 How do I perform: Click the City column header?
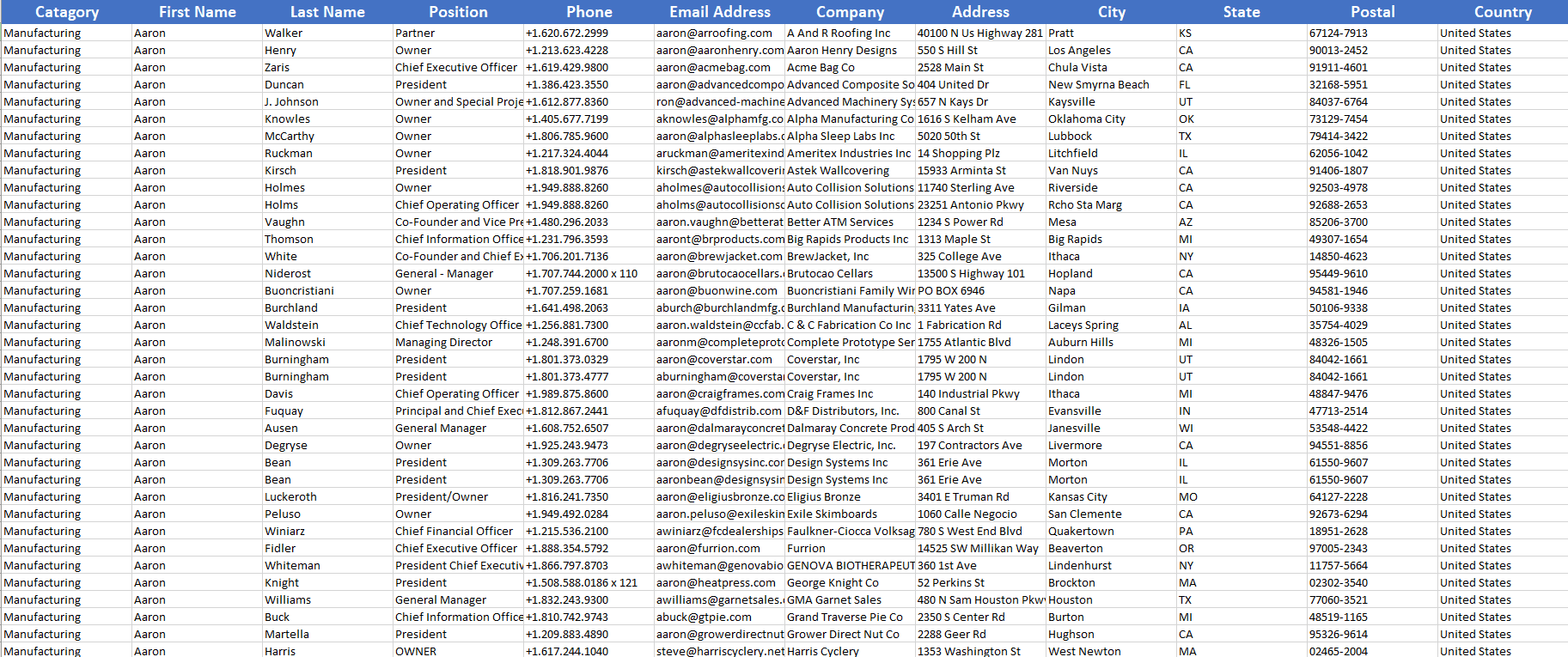point(1111,12)
